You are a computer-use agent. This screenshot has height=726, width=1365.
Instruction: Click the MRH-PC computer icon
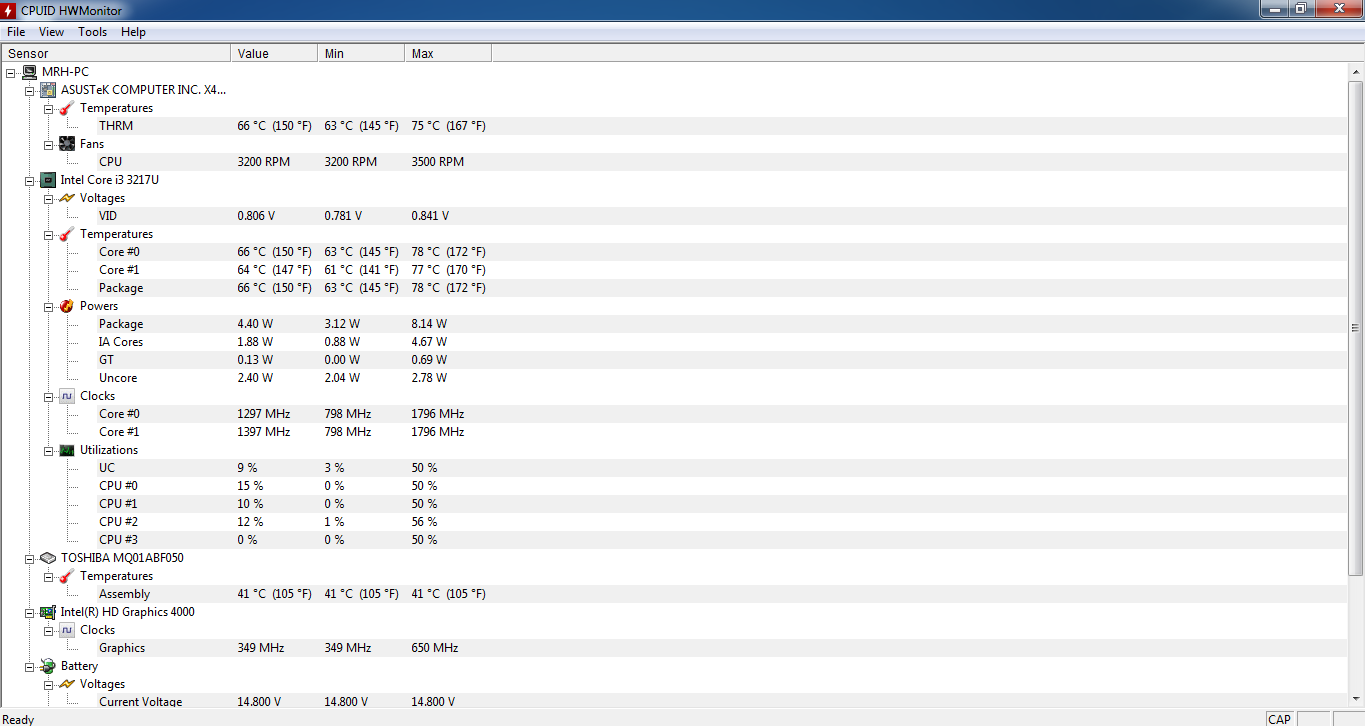coord(29,72)
